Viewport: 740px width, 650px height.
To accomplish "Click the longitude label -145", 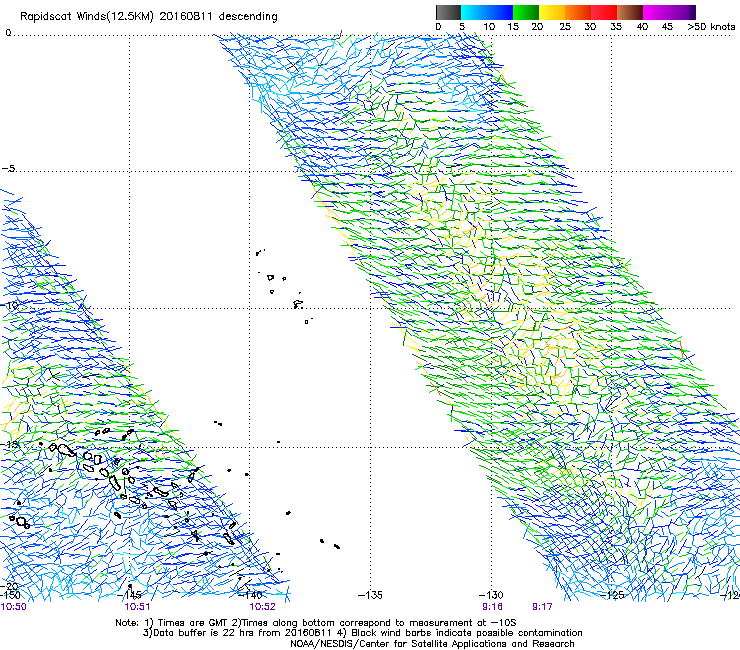I will click(x=131, y=595).
